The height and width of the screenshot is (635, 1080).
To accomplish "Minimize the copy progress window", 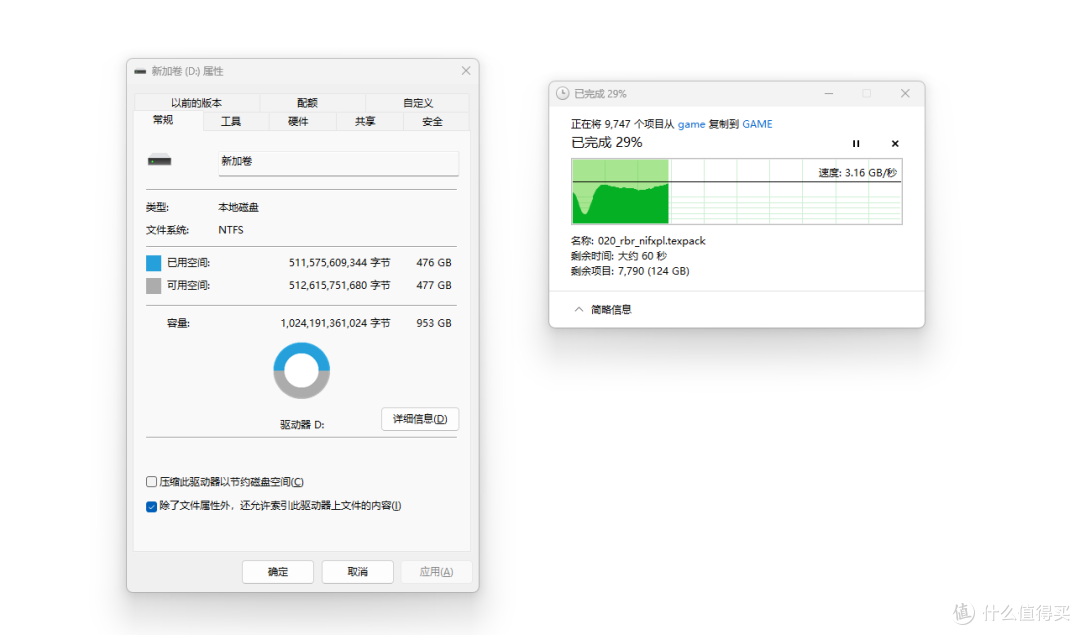I will 829,94.
